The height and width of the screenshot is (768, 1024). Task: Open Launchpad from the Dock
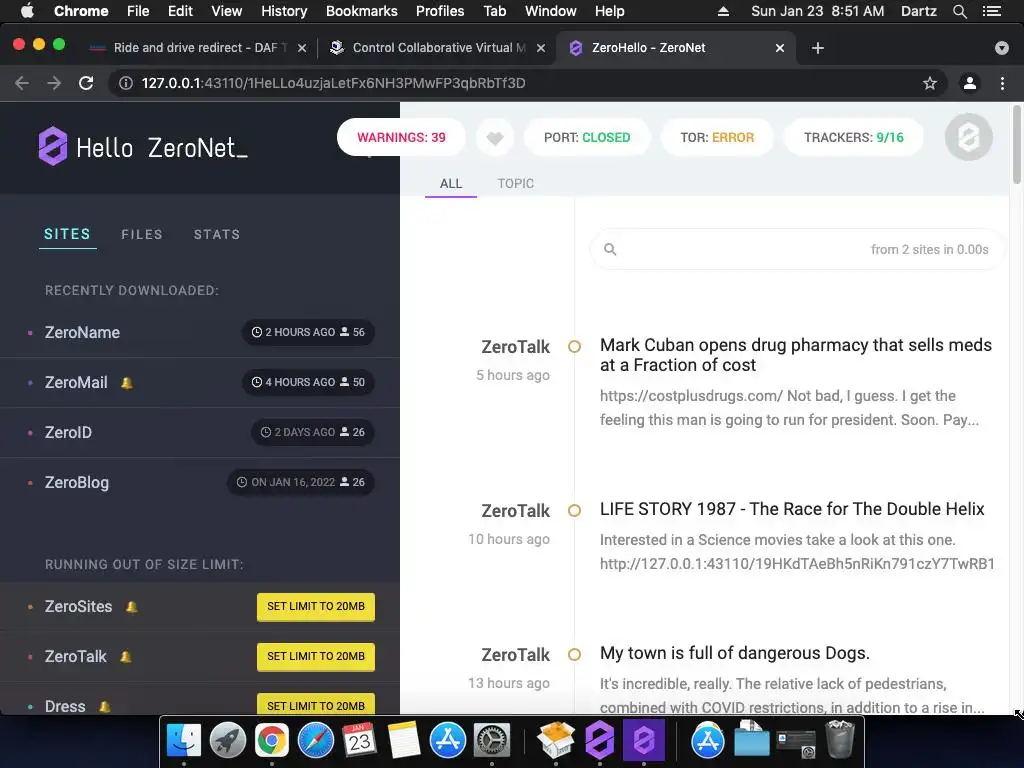(228, 740)
